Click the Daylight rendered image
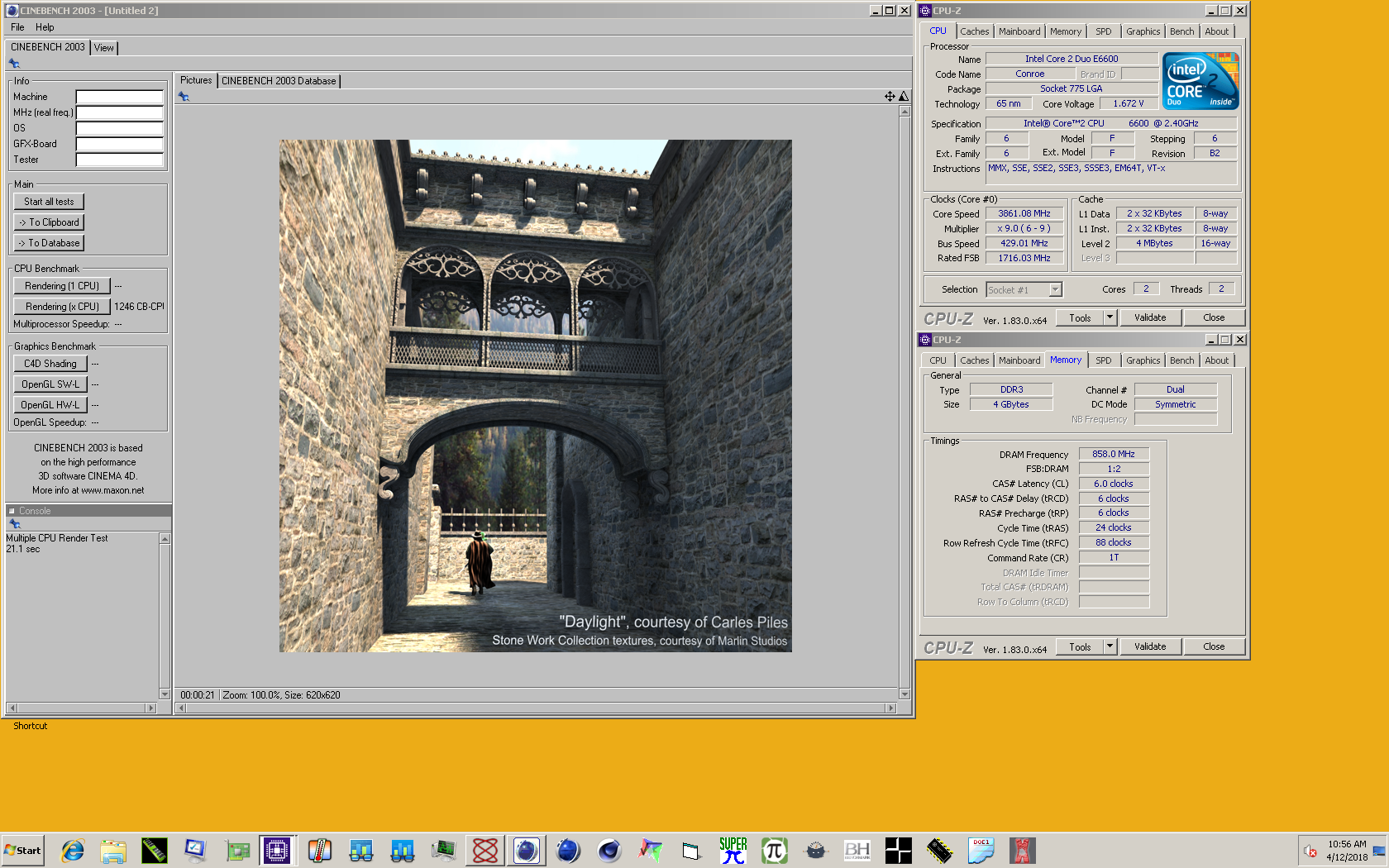The height and width of the screenshot is (868, 1389). pyautogui.click(x=535, y=396)
